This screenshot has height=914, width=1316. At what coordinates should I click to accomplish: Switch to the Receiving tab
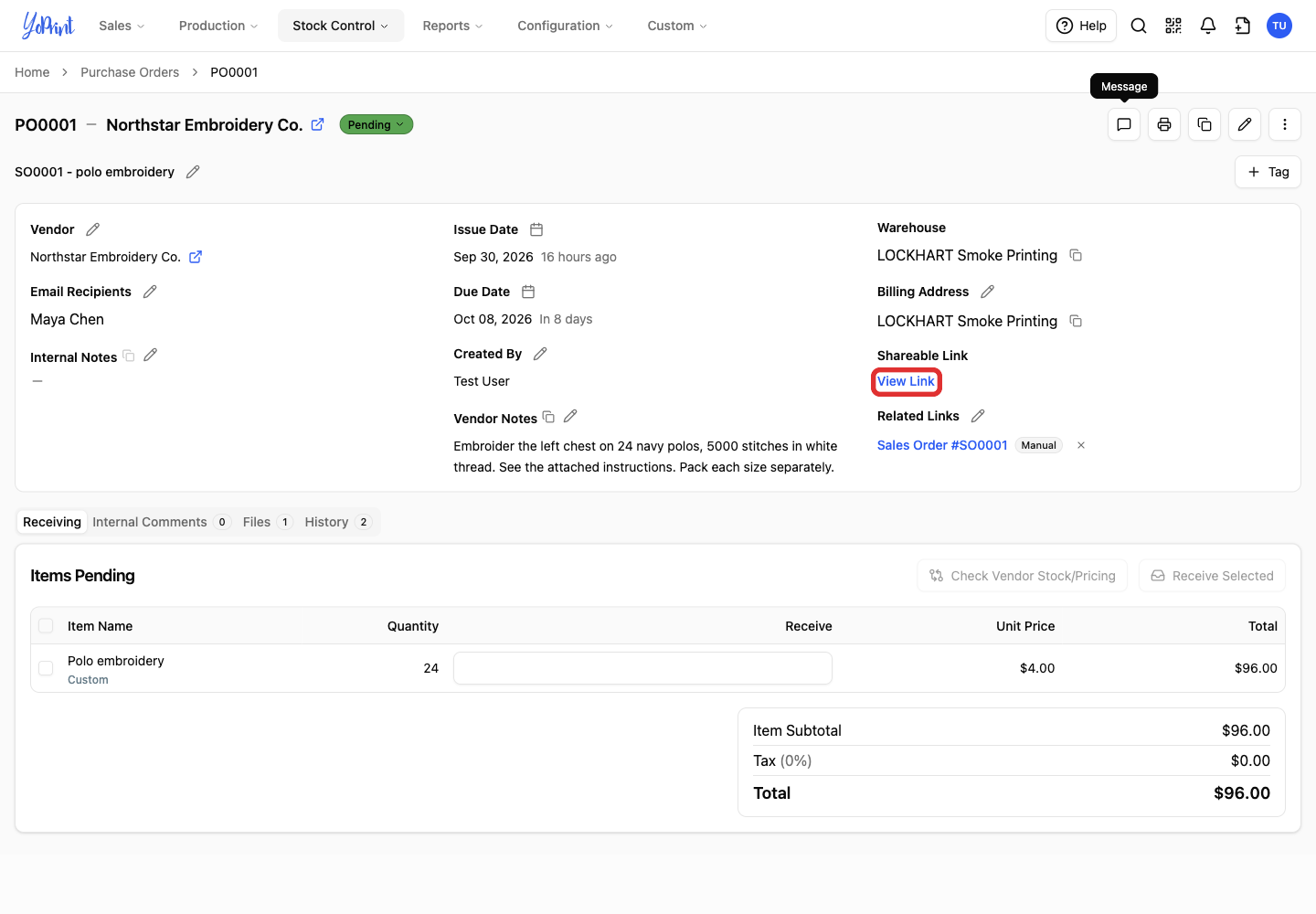[x=52, y=522]
